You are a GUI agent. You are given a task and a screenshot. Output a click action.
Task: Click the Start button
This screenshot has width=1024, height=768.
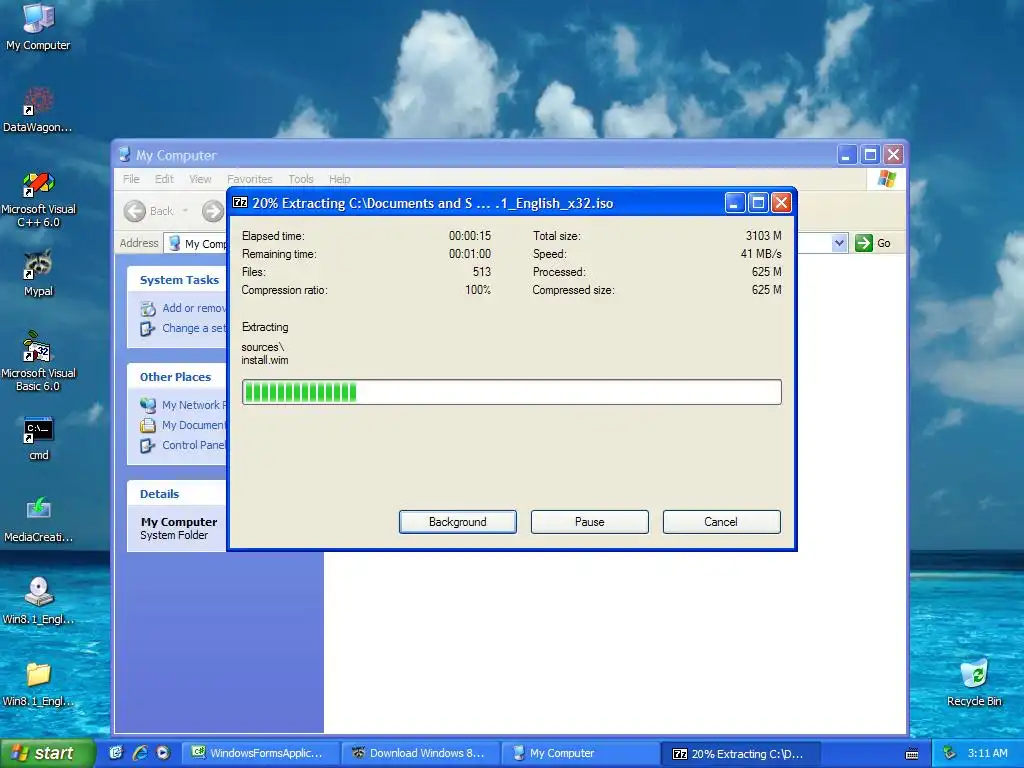(46, 753)
